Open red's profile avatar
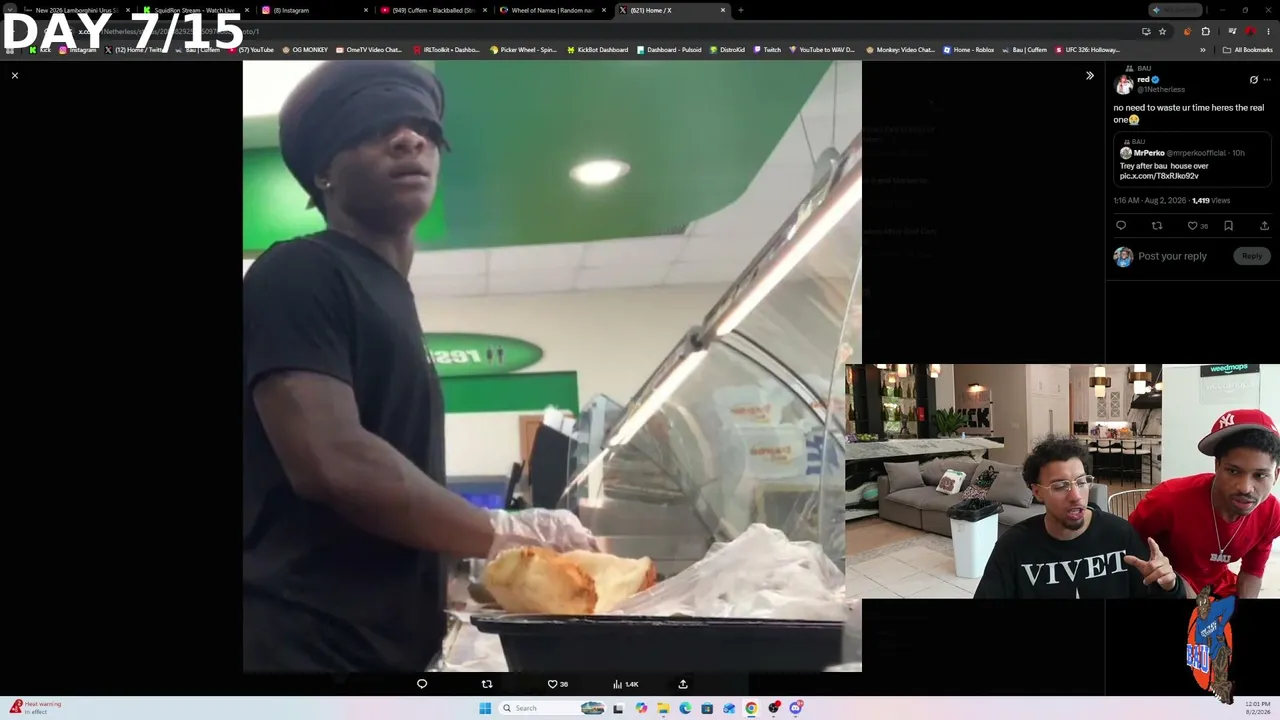Viewport: 1280px width, 720px height. pos(1124,85)
